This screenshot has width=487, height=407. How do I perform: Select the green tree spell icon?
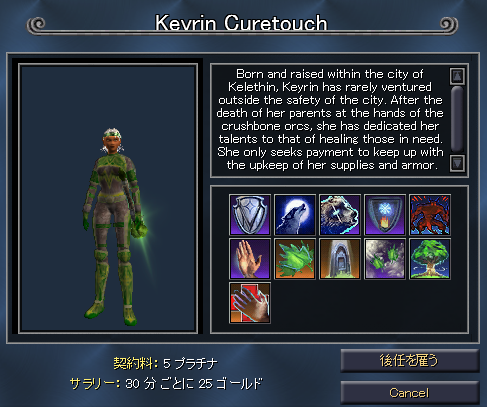coord(430,259)
